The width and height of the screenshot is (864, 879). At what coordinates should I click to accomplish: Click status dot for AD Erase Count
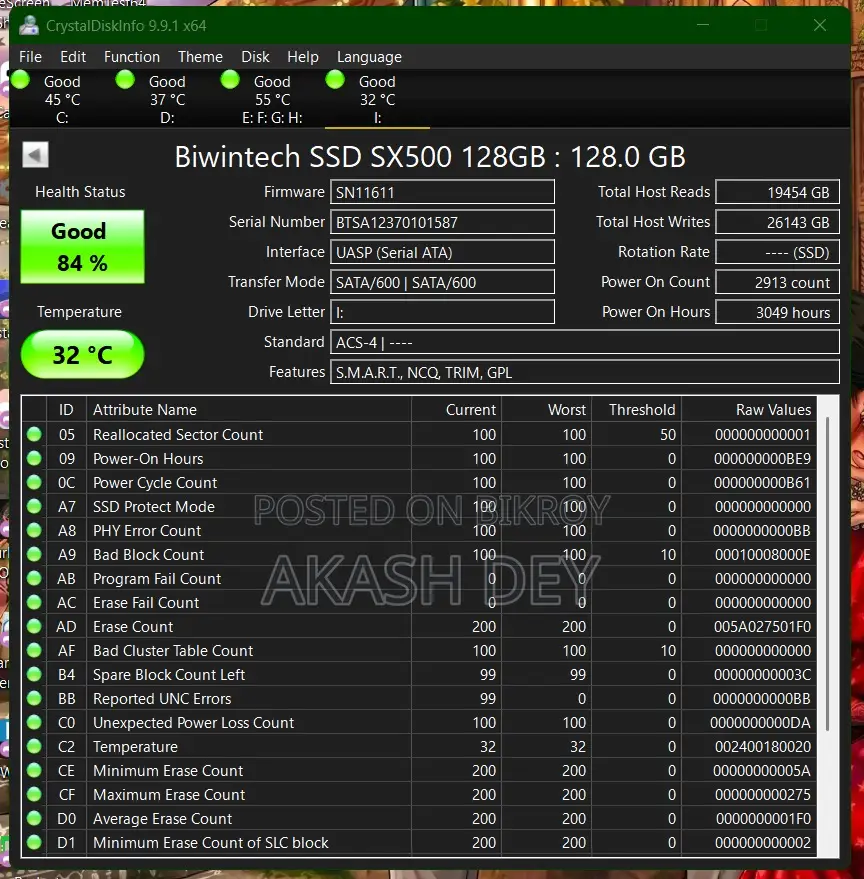tap(34, 627)
